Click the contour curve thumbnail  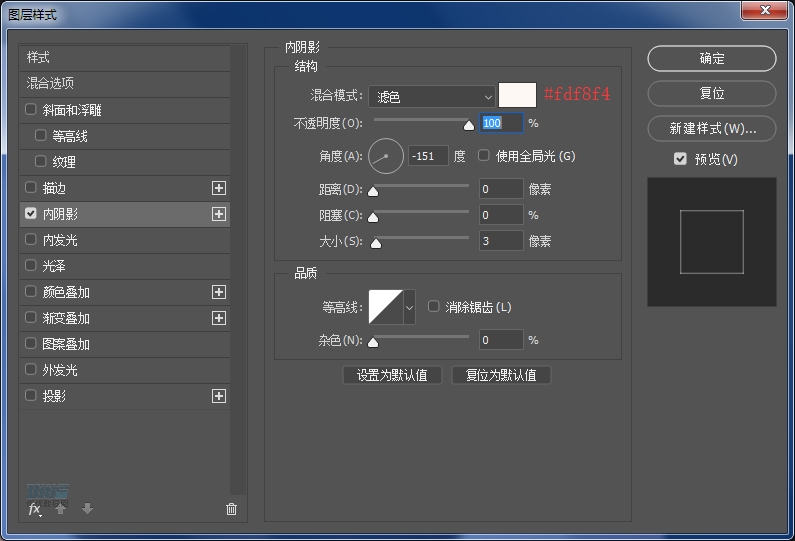pos(386,307)
